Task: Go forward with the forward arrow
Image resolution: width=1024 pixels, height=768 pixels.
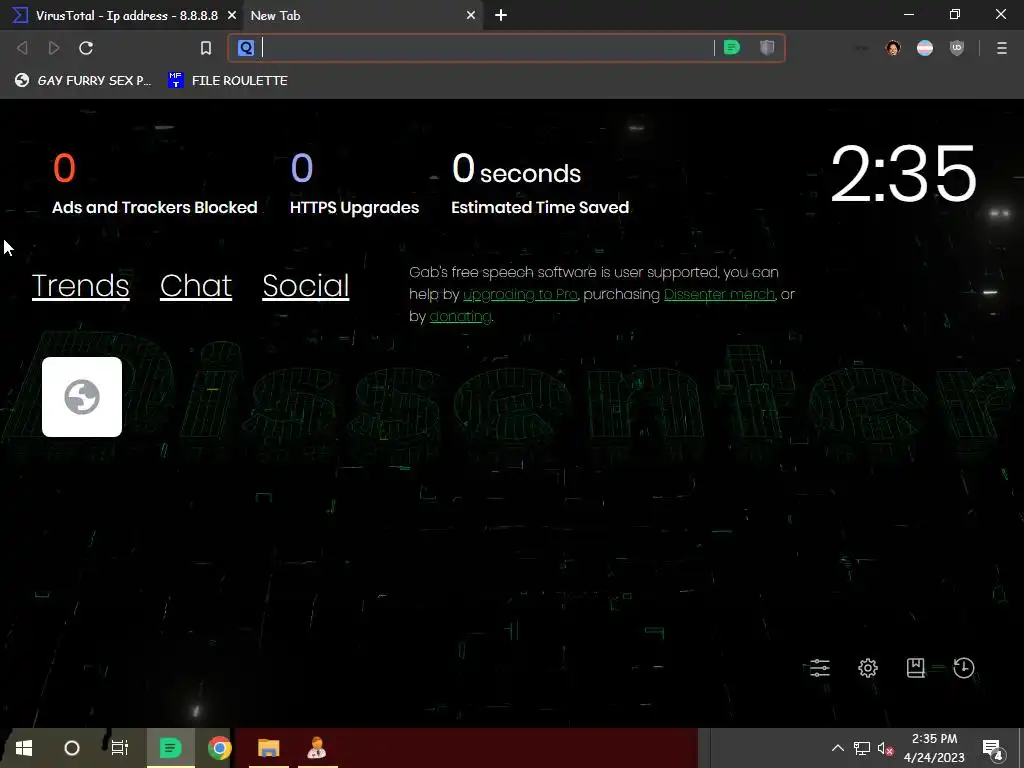Action: (x=54, y=48)
